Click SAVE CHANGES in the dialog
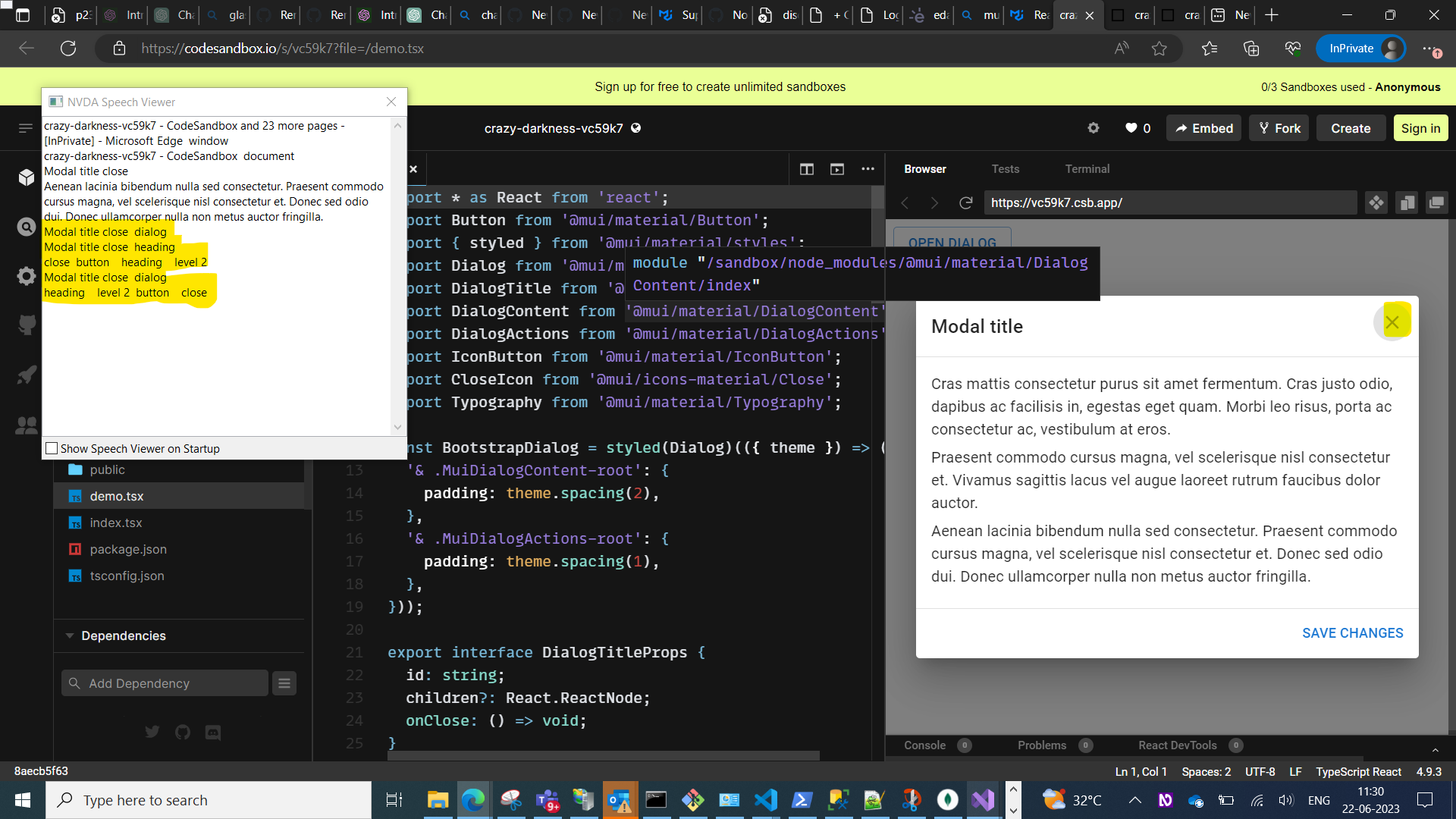The image size is (1456, 819). 1352,632
